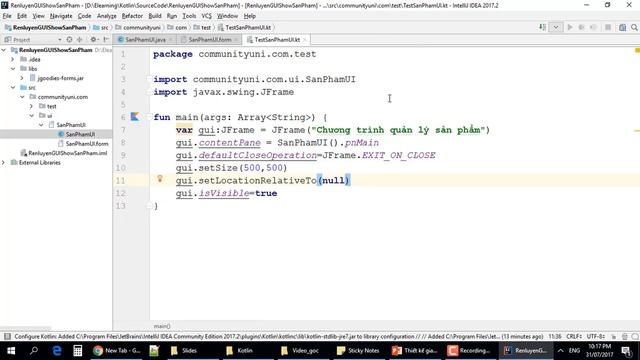Image resolution: width=640 pixels, height=360 pixels.
Task: Expand External Libraries node
Action: pos(4,162)
